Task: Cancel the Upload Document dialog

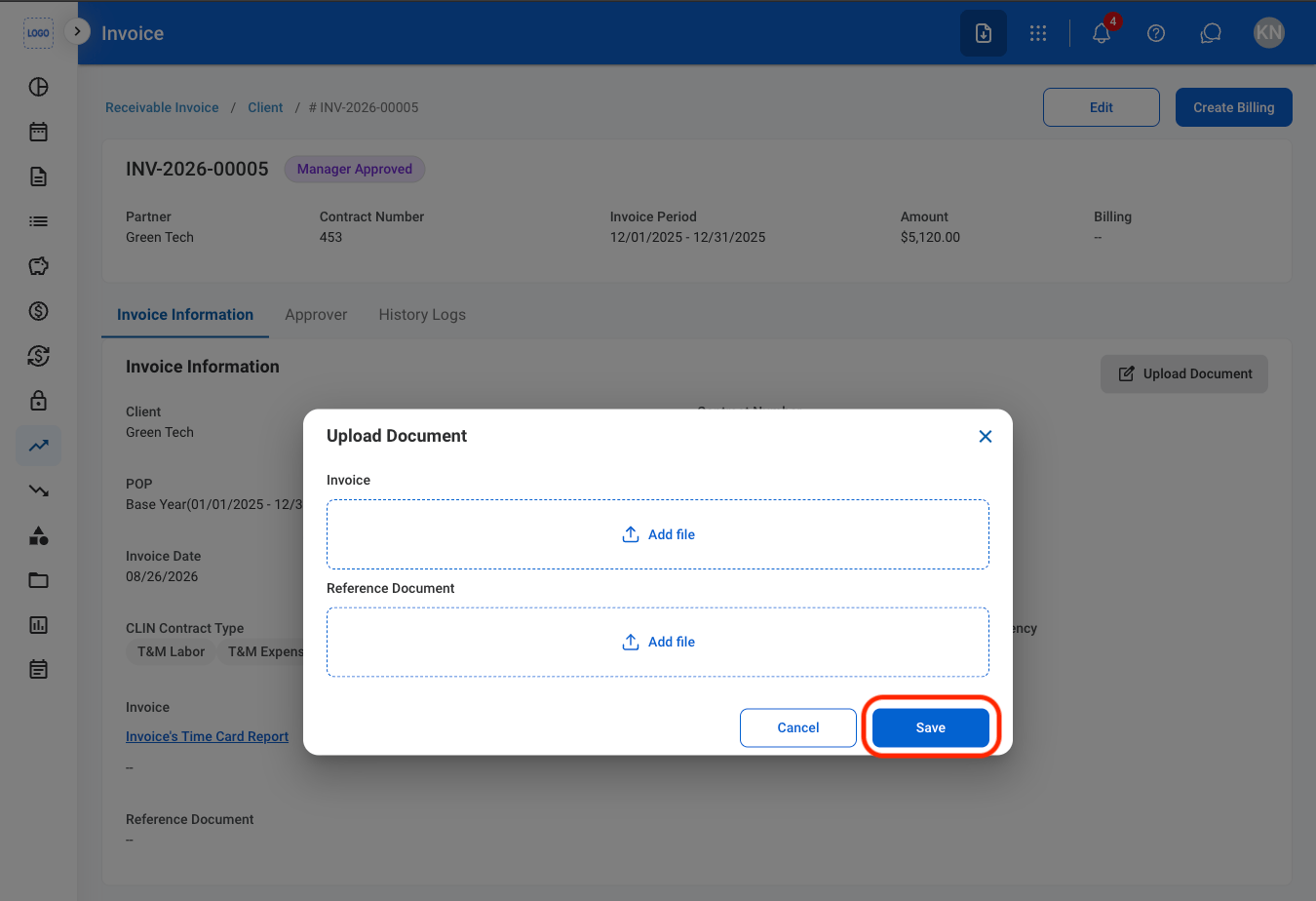Action: [798, 727]
